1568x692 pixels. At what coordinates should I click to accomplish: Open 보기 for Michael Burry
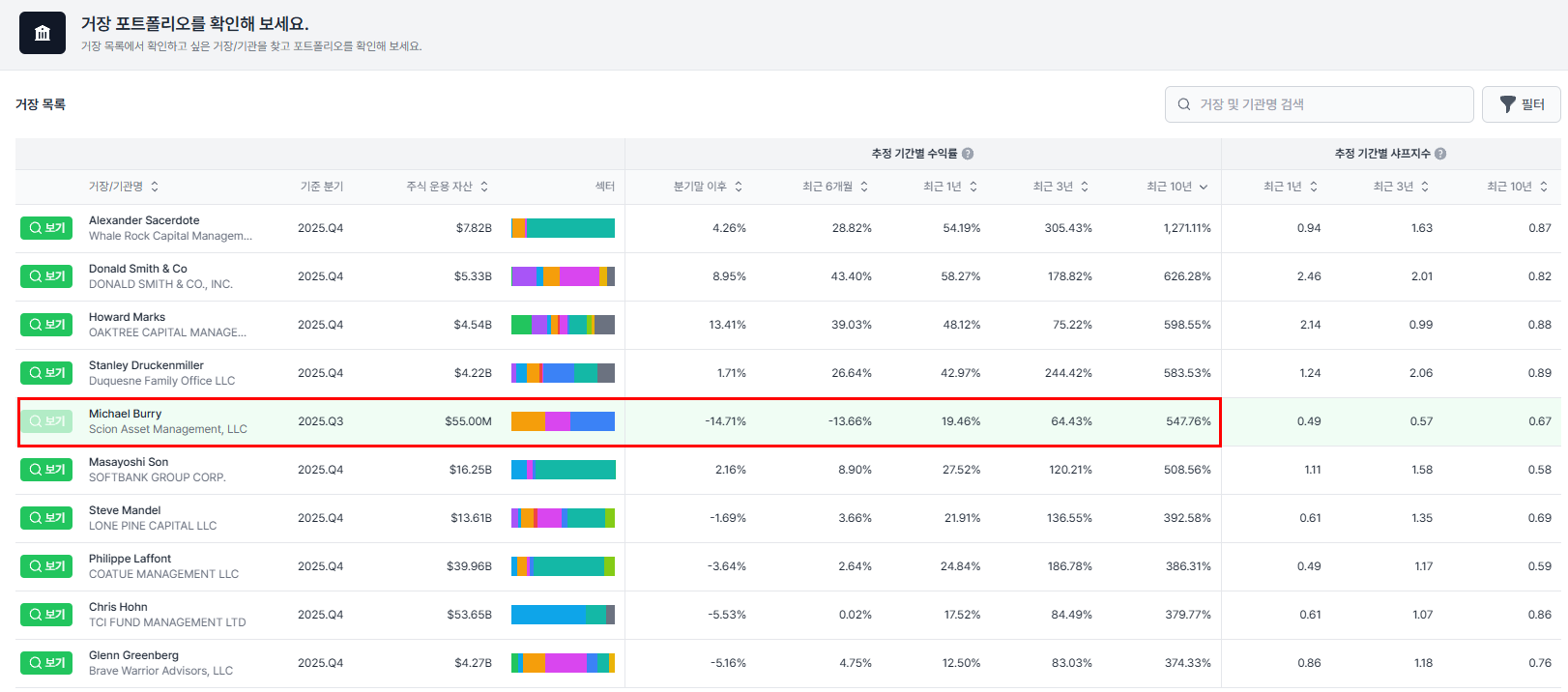(46, 421)
